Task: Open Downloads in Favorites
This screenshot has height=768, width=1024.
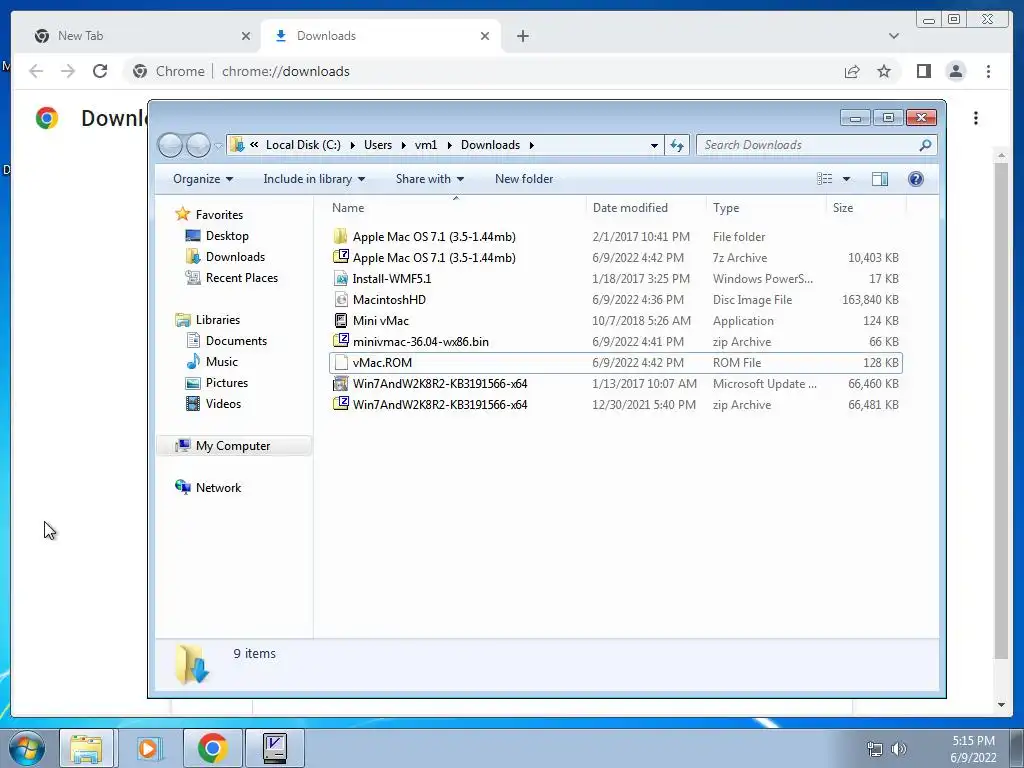Action: pyautogui.click(x=235, y=257)
